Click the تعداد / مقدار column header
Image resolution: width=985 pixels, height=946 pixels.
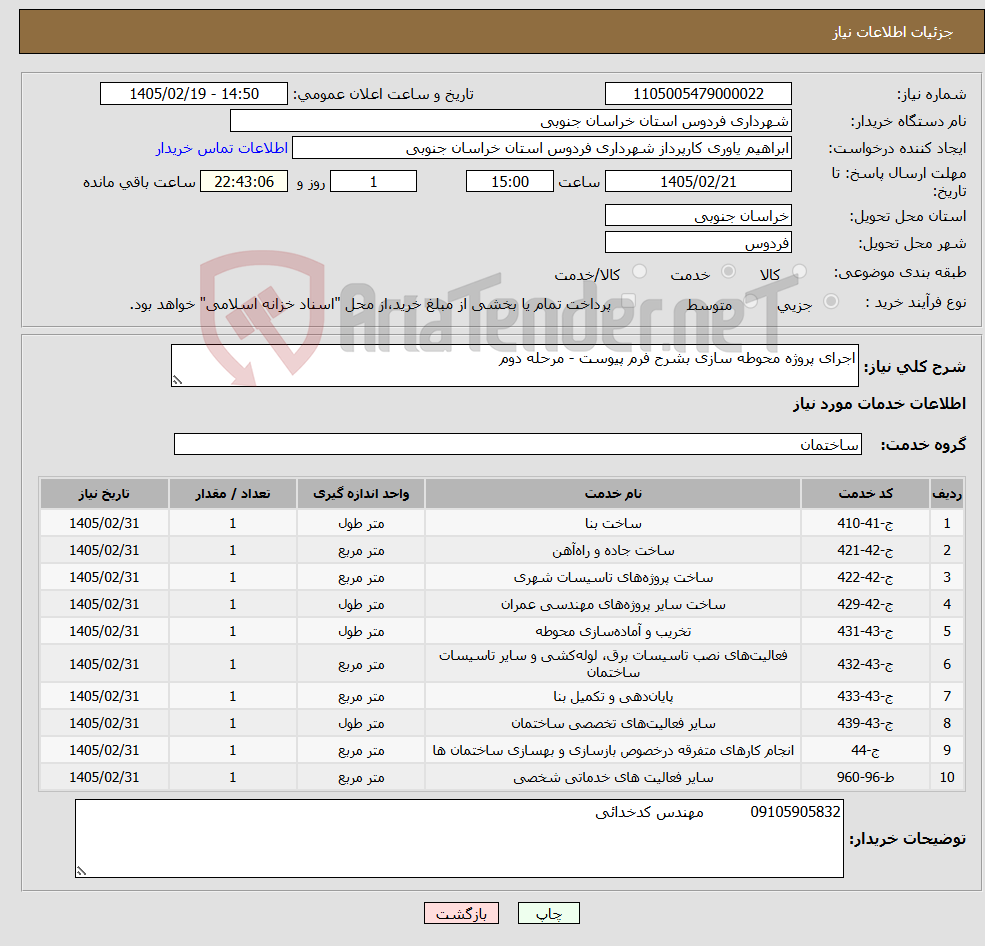[232, 494]
